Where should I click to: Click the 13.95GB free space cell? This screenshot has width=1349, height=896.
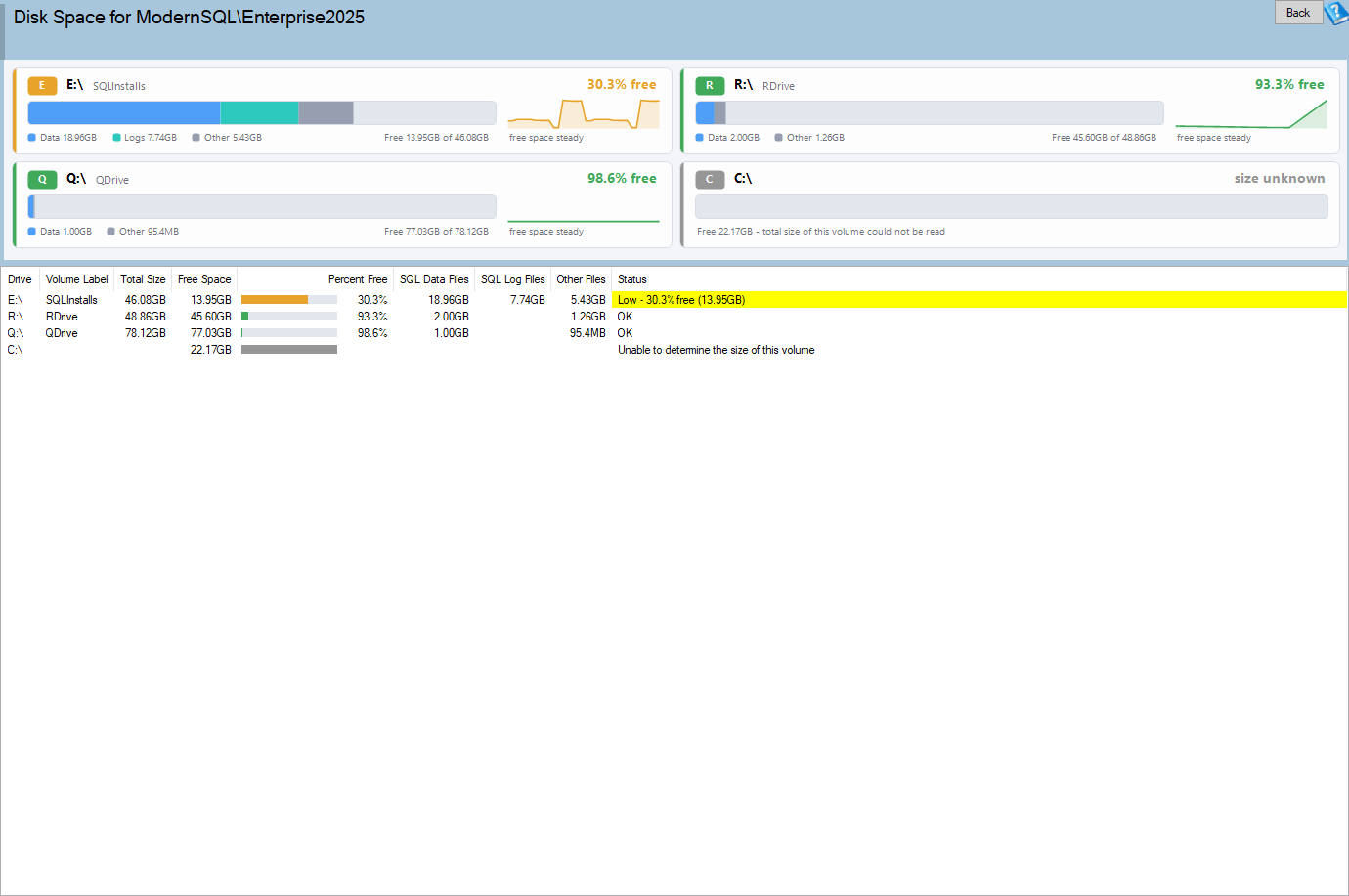pos(211,300)
